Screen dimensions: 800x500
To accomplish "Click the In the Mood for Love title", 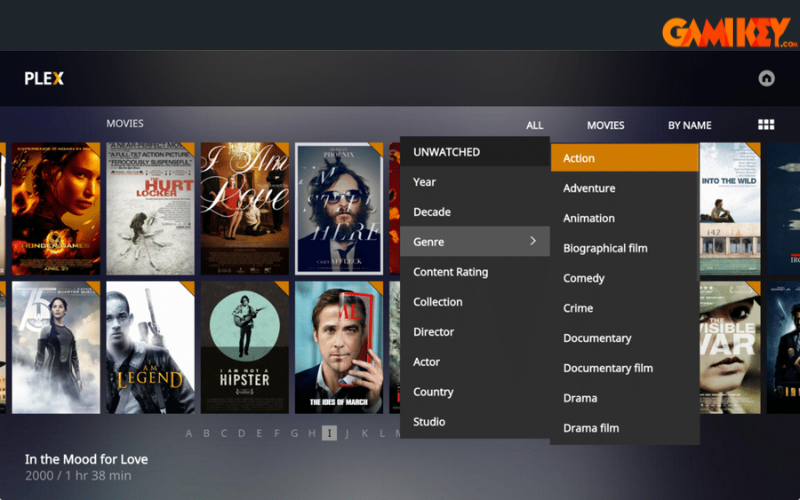I will pos(86,459).
